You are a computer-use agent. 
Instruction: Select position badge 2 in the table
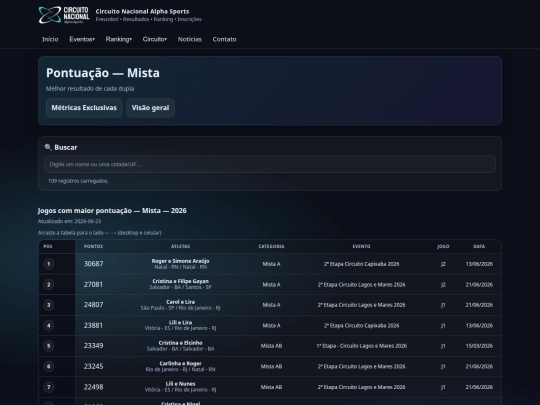coord(49,284)
